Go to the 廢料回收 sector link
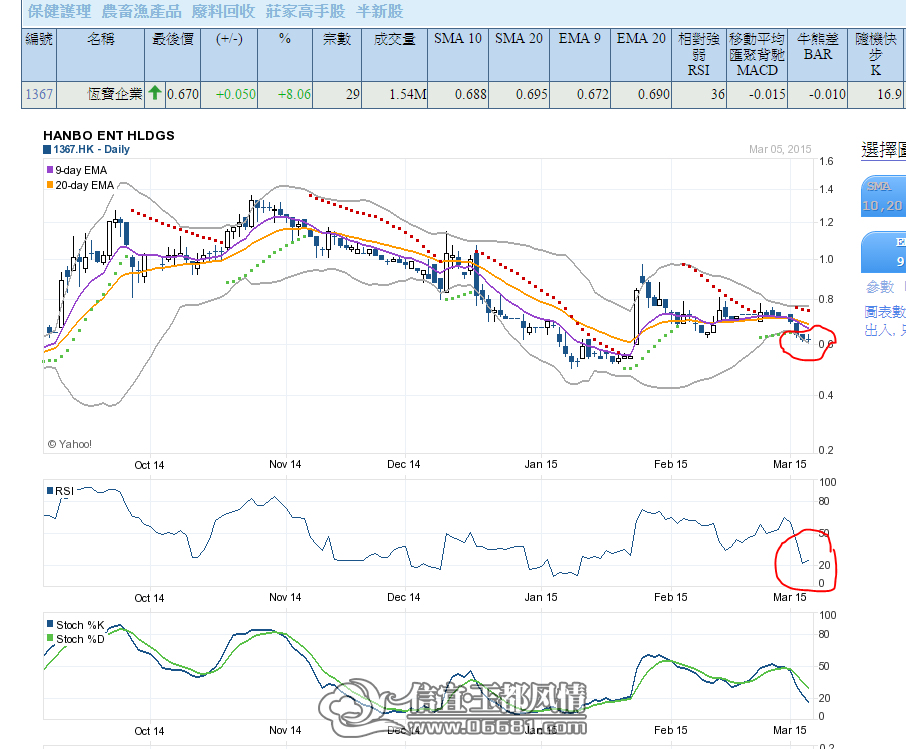The width and height of the screenshot is (906, 749). [x=223, y=11]
